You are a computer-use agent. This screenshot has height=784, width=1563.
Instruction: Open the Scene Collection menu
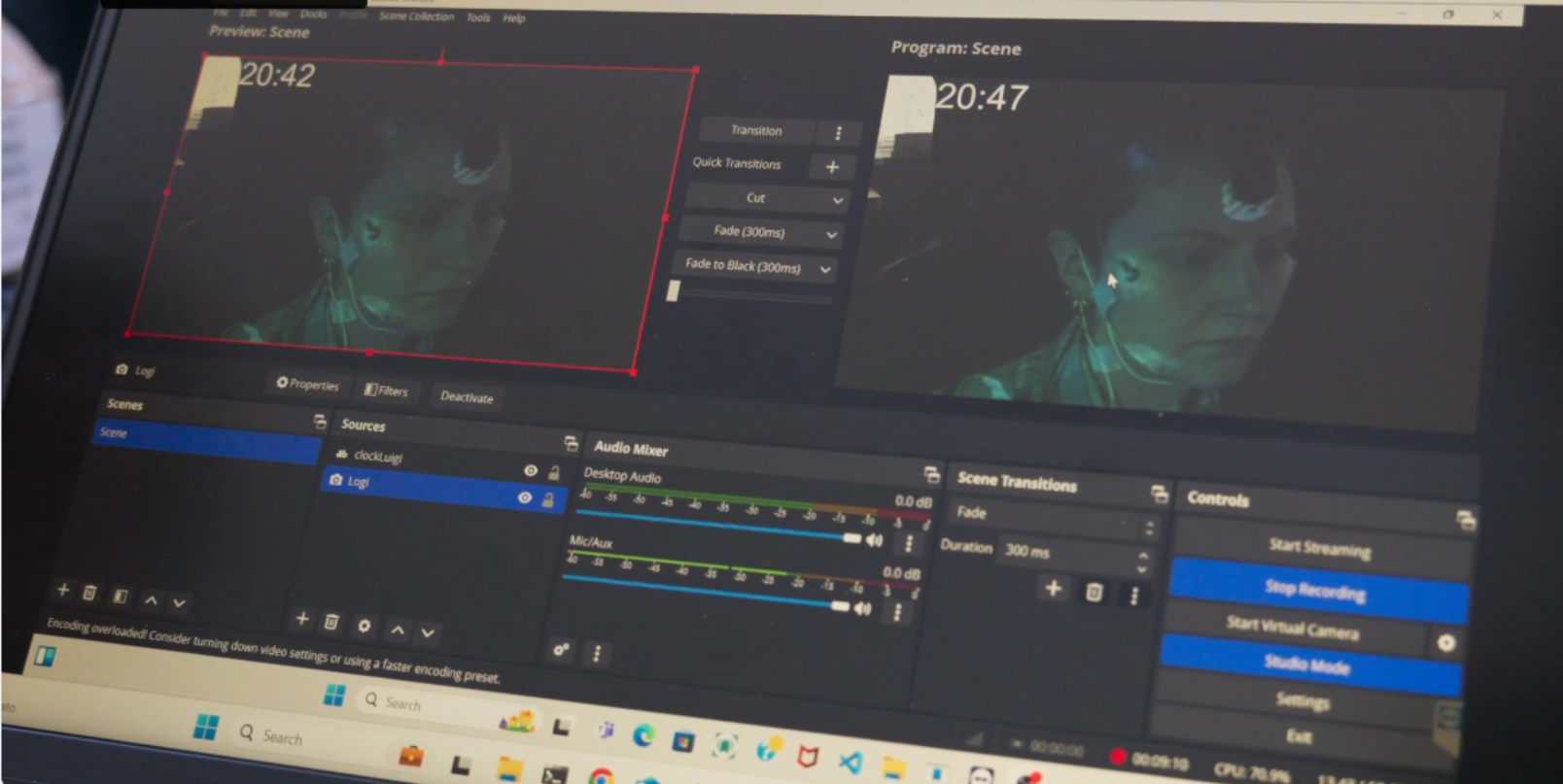[416, 17]
